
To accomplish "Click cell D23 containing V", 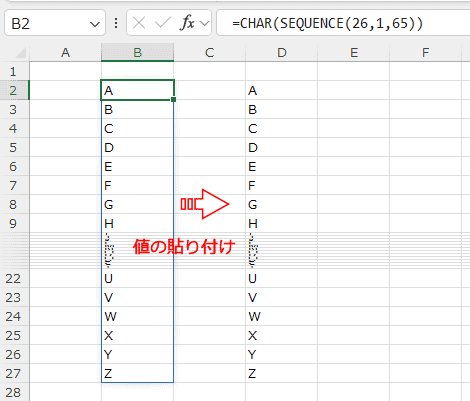I will pyautogui.click(x=282, y=297).
